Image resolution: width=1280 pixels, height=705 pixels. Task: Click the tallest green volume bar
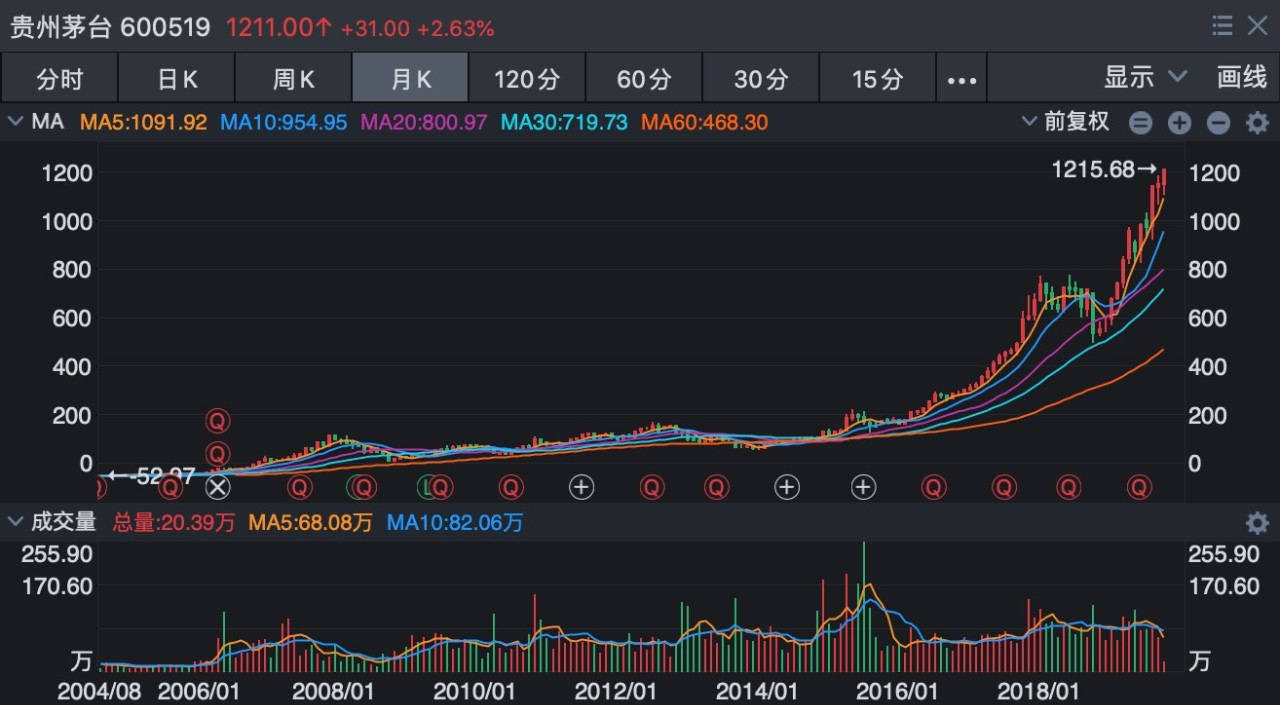(863, 606)
